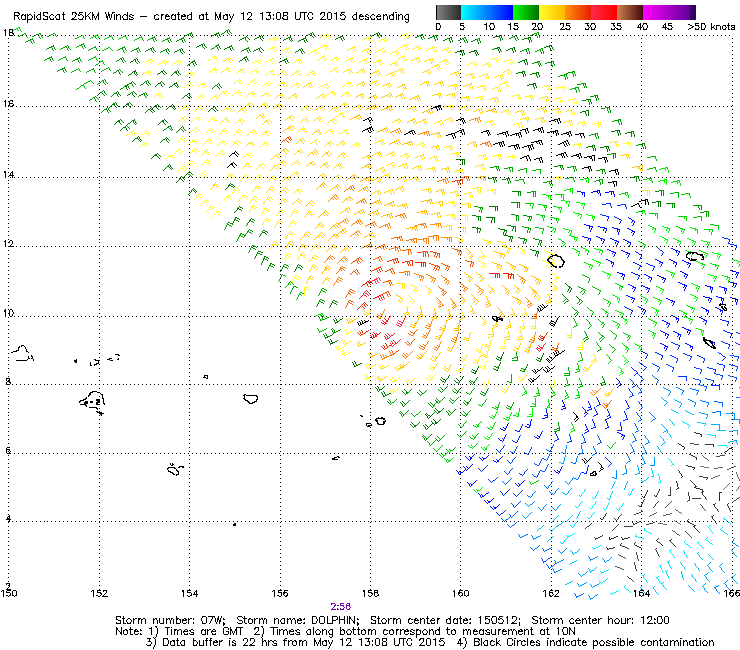
Task: Click the red 30–35 knots legend segment
Action: (604, 12)
